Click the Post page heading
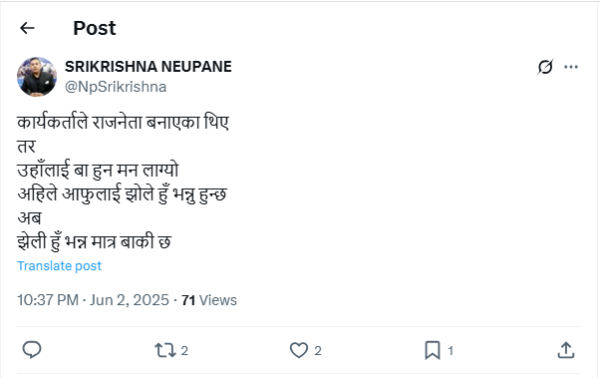 tap(95, 28)
